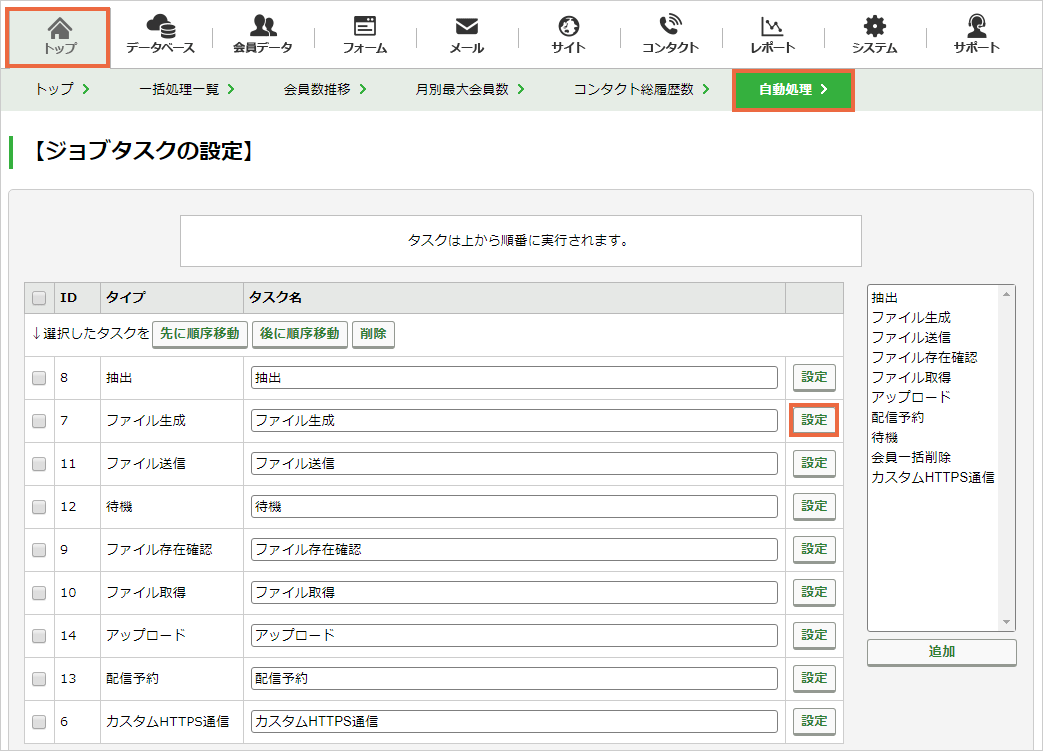Viewport: 1043px width, 751px height.
Task: Check the box for task ID 10
Action: [39, 593]
